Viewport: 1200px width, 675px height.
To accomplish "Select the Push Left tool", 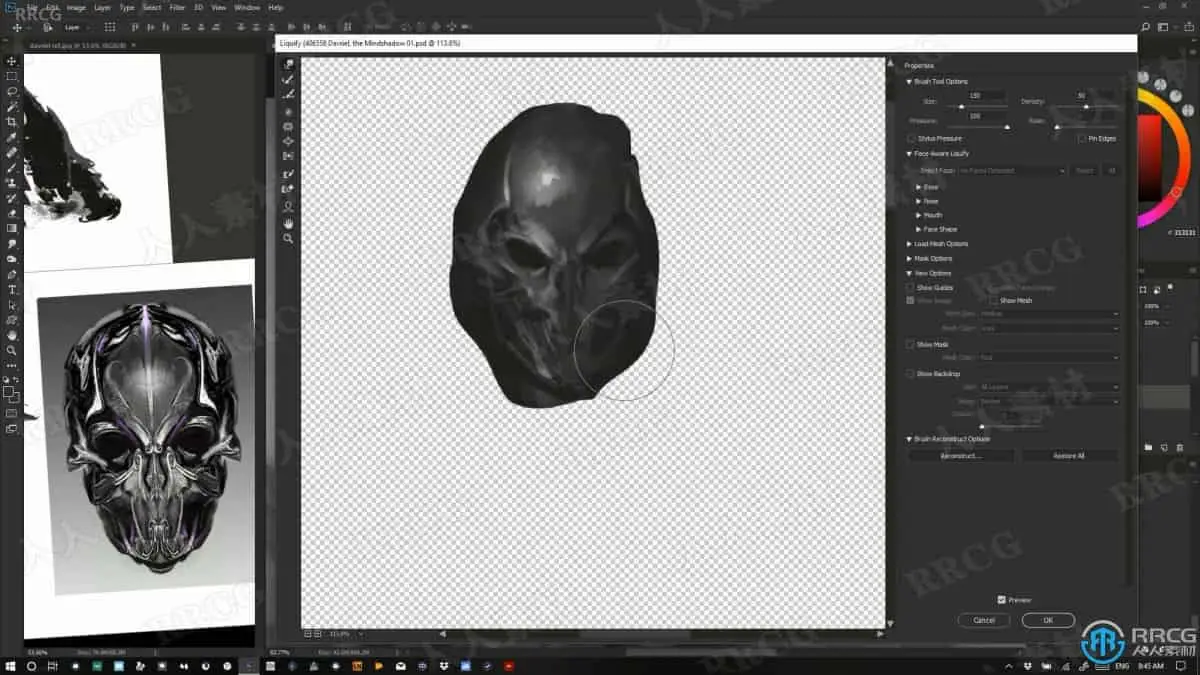I will pos(288,156).
